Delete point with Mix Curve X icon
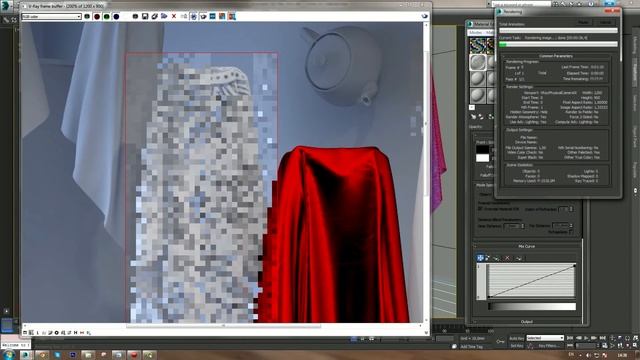640x360 pixels. coord(507,258)
